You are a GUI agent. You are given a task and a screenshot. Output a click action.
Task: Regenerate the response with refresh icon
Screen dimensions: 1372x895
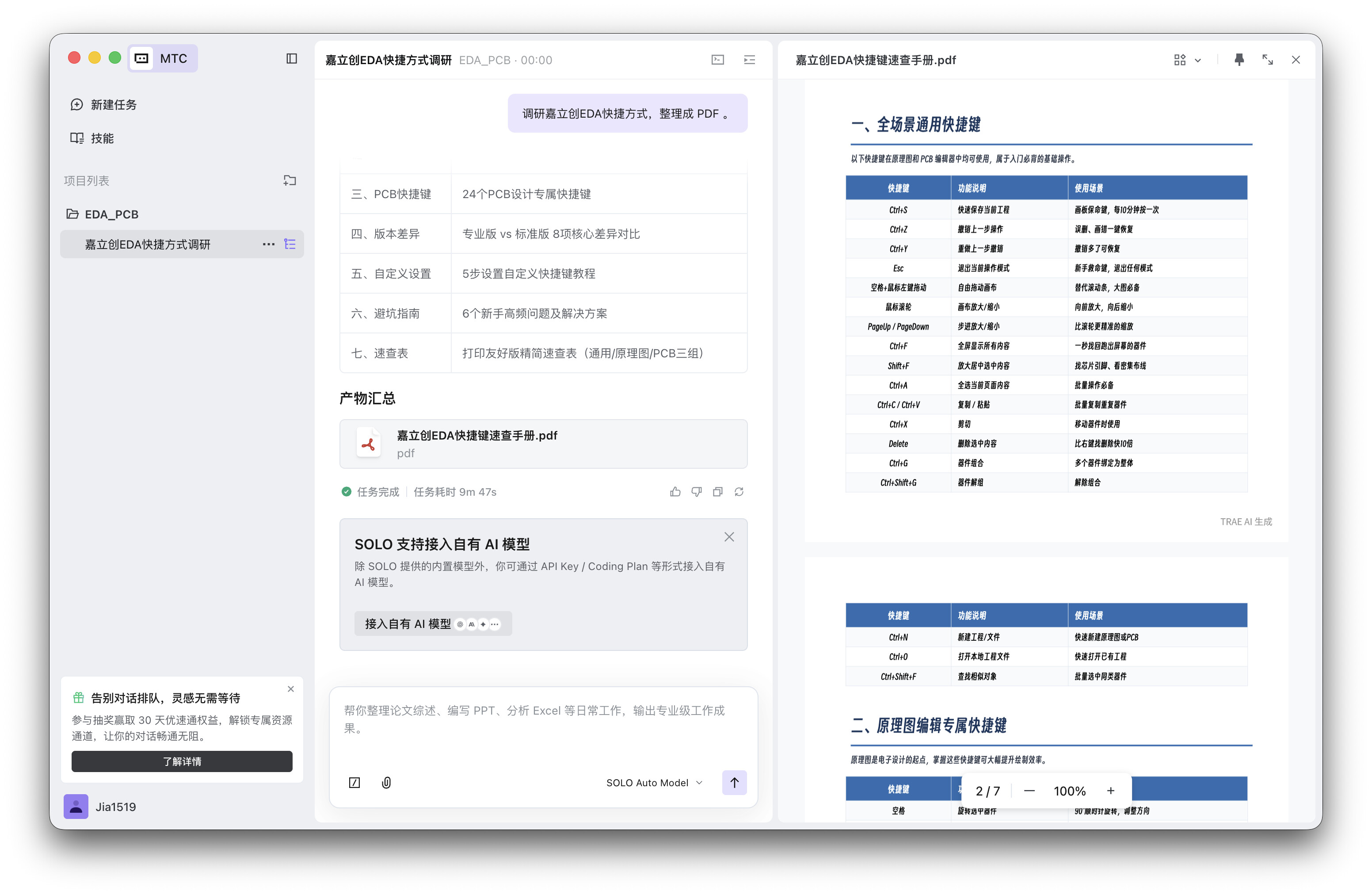pos(739,492)
